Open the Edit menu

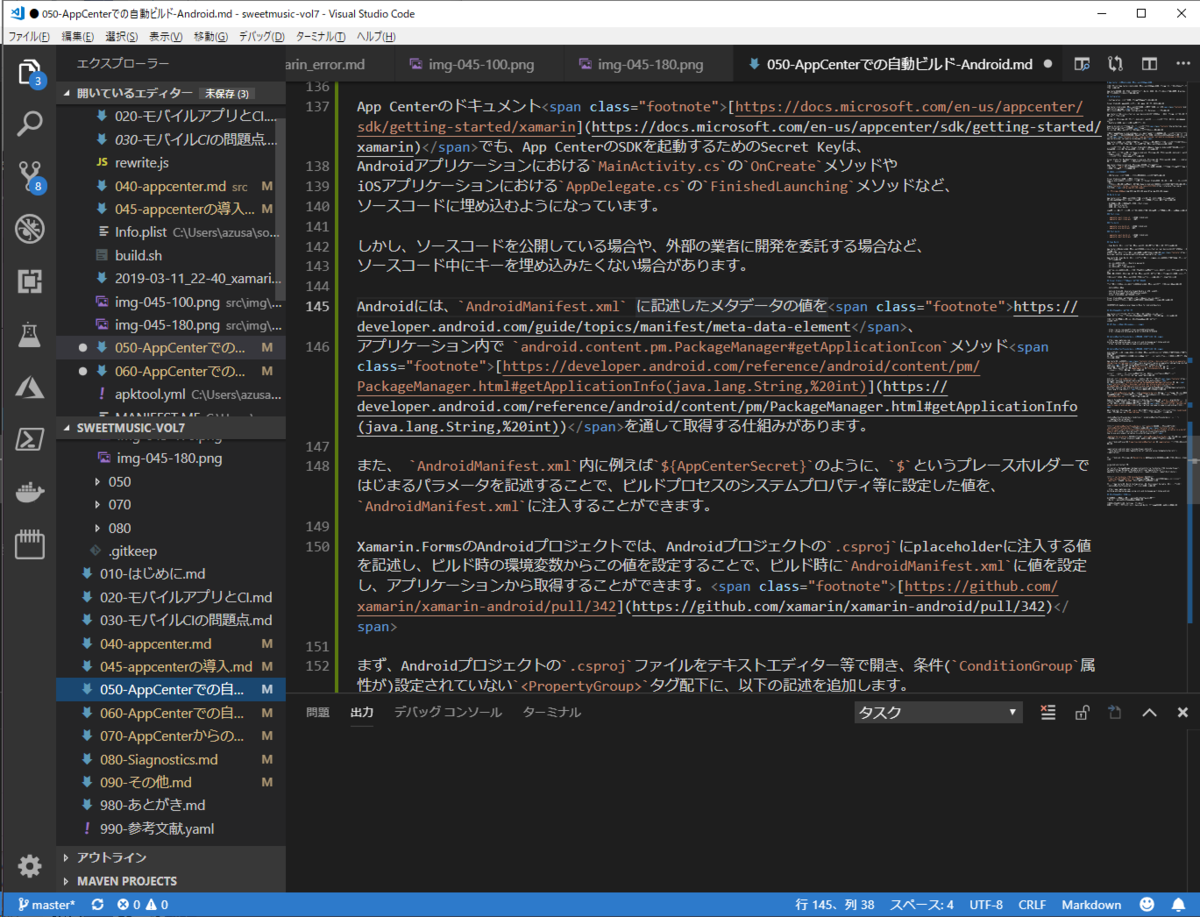click(77, 37)
